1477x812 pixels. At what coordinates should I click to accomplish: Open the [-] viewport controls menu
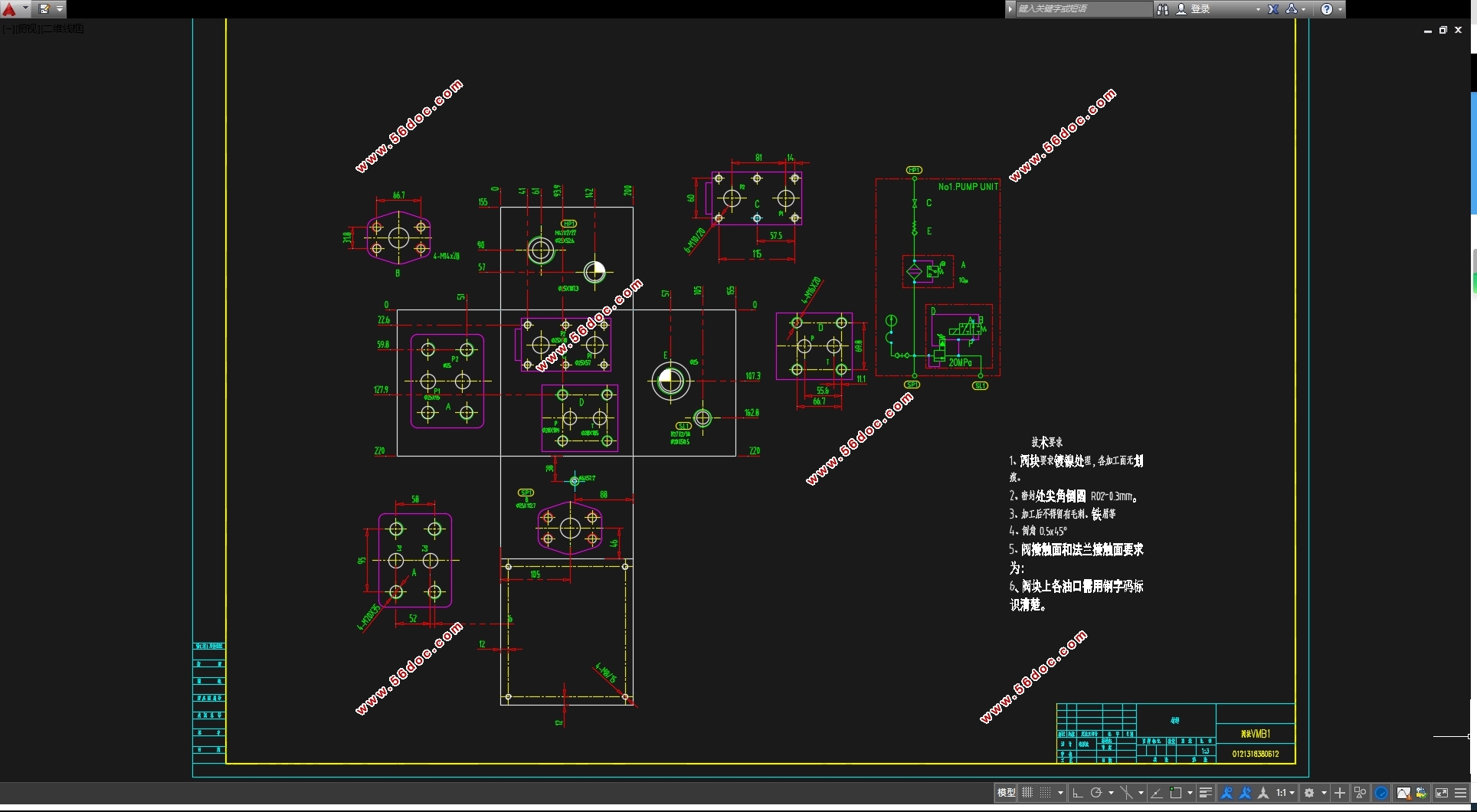[x=7, y=28]
